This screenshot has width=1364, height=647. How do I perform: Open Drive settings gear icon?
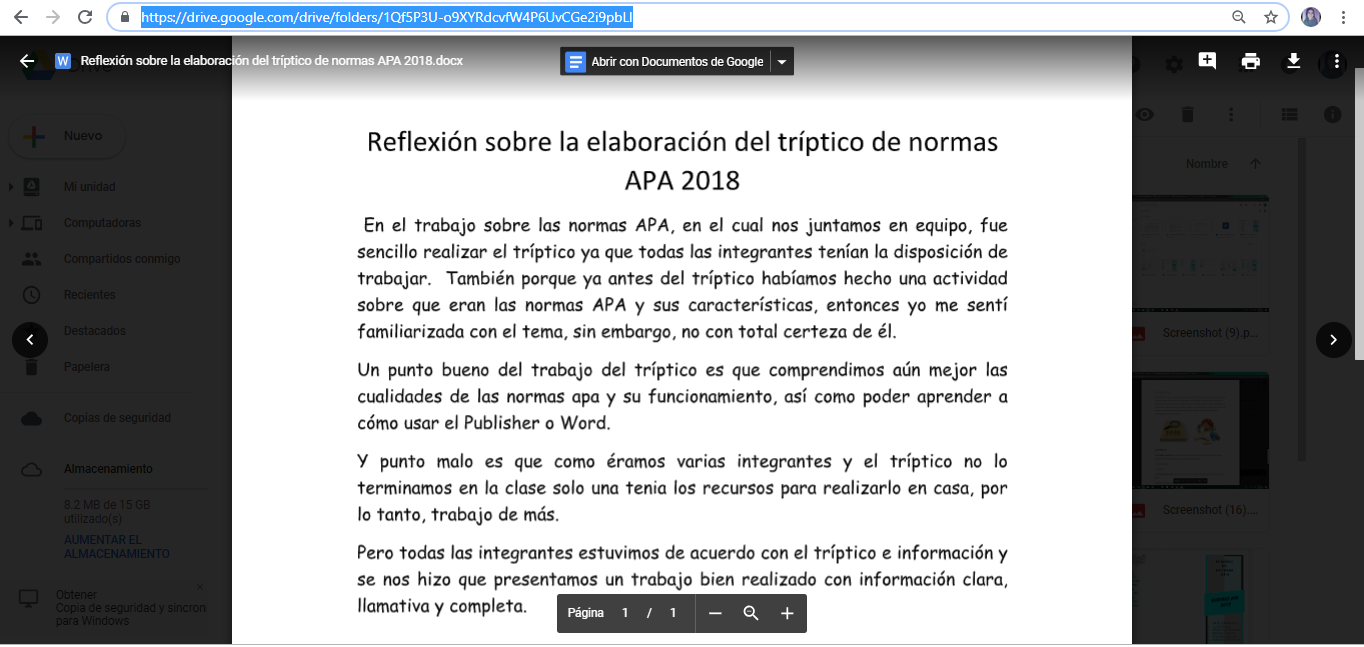pos(1174,63)
